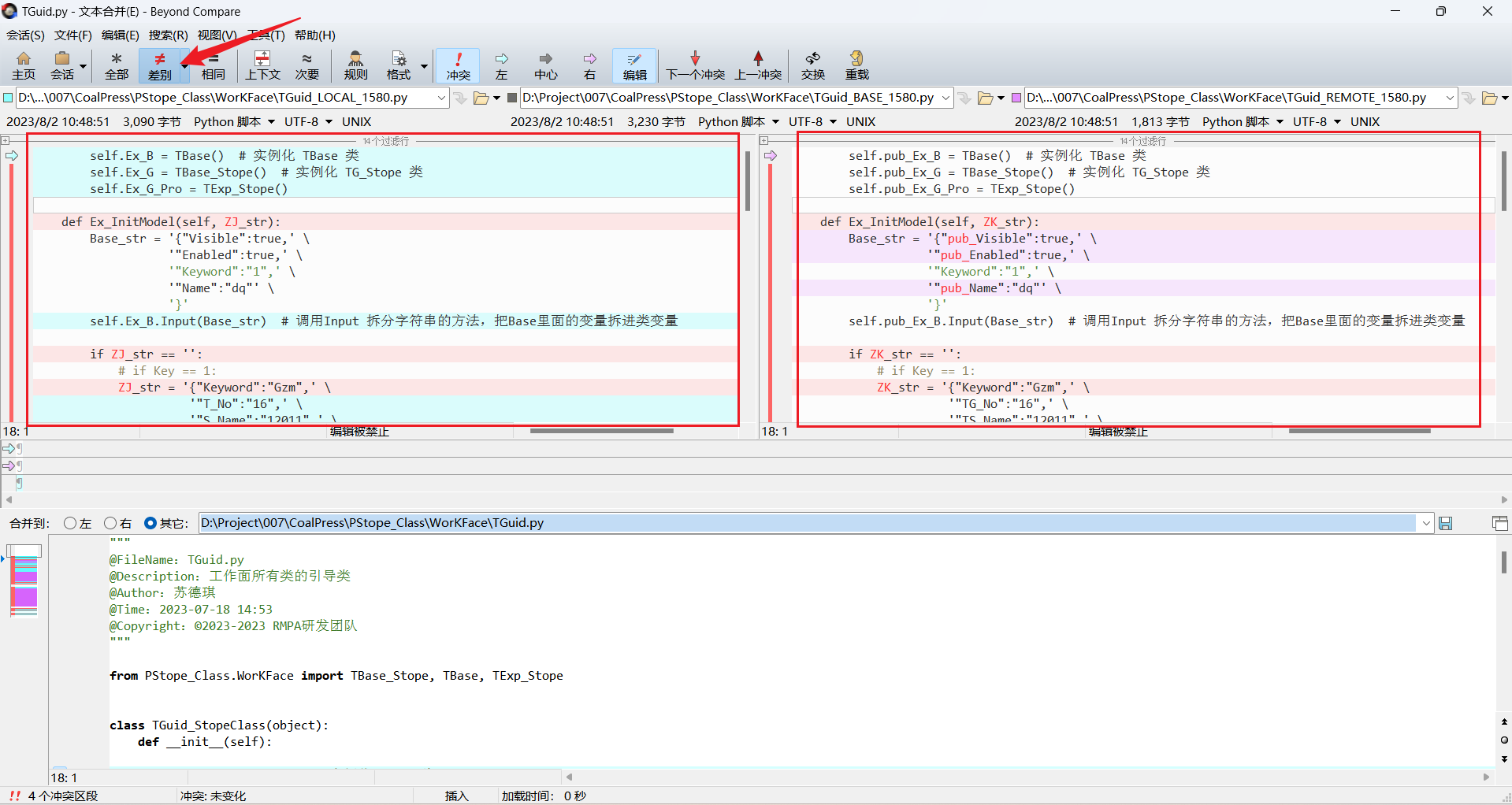Browse for left LOCAL file

(x=481, y=98)
